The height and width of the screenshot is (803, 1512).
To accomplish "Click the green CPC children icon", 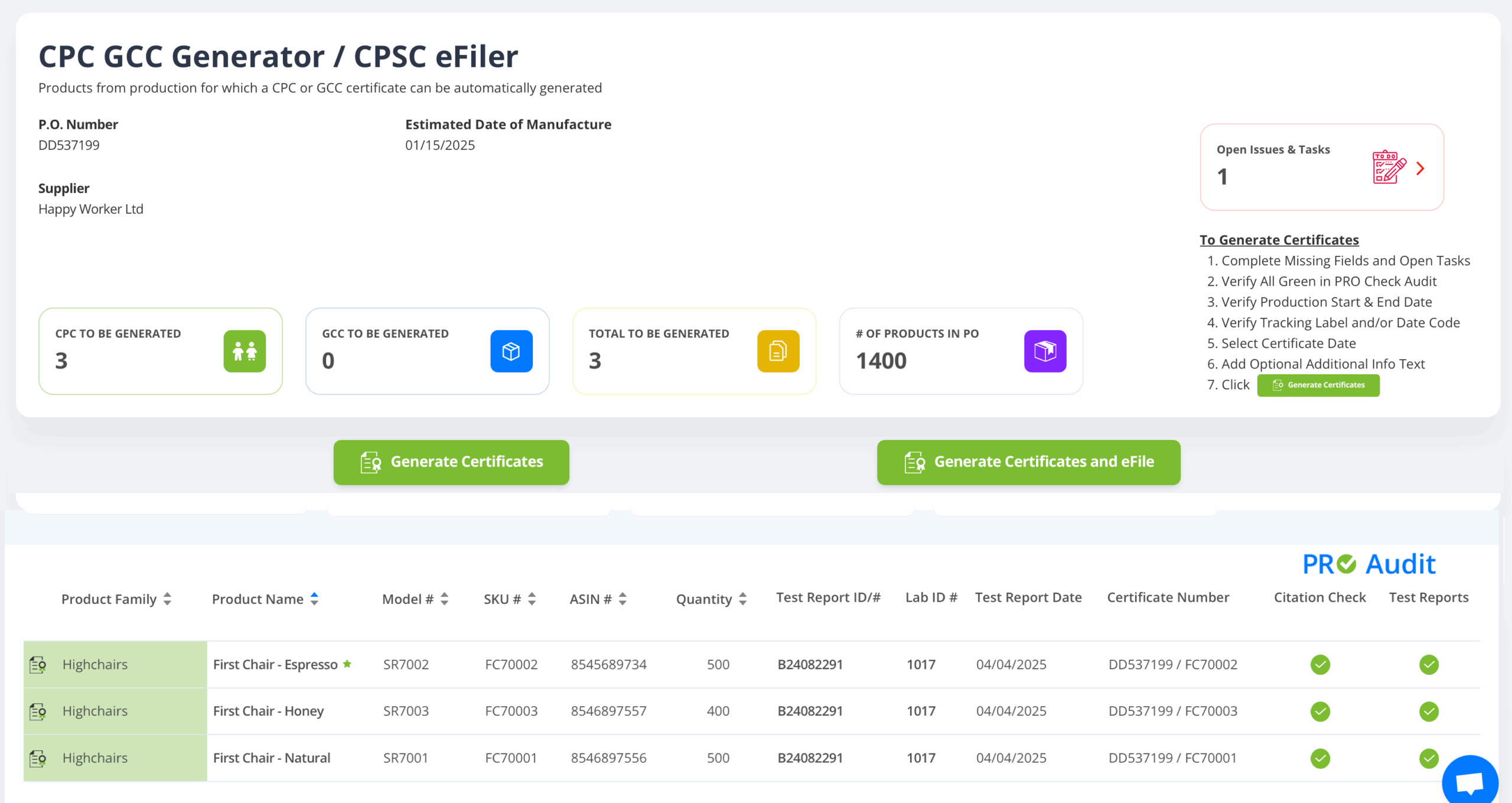I will coord(245,351).
